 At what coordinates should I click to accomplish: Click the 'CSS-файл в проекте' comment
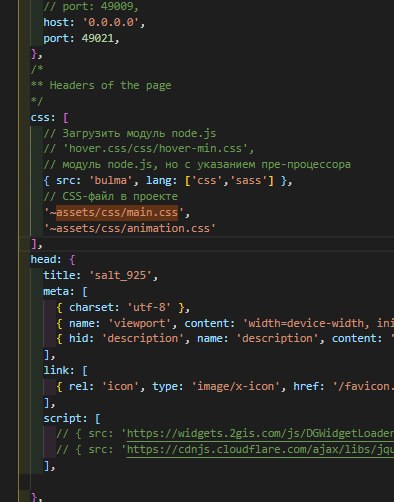click(110, 196)
